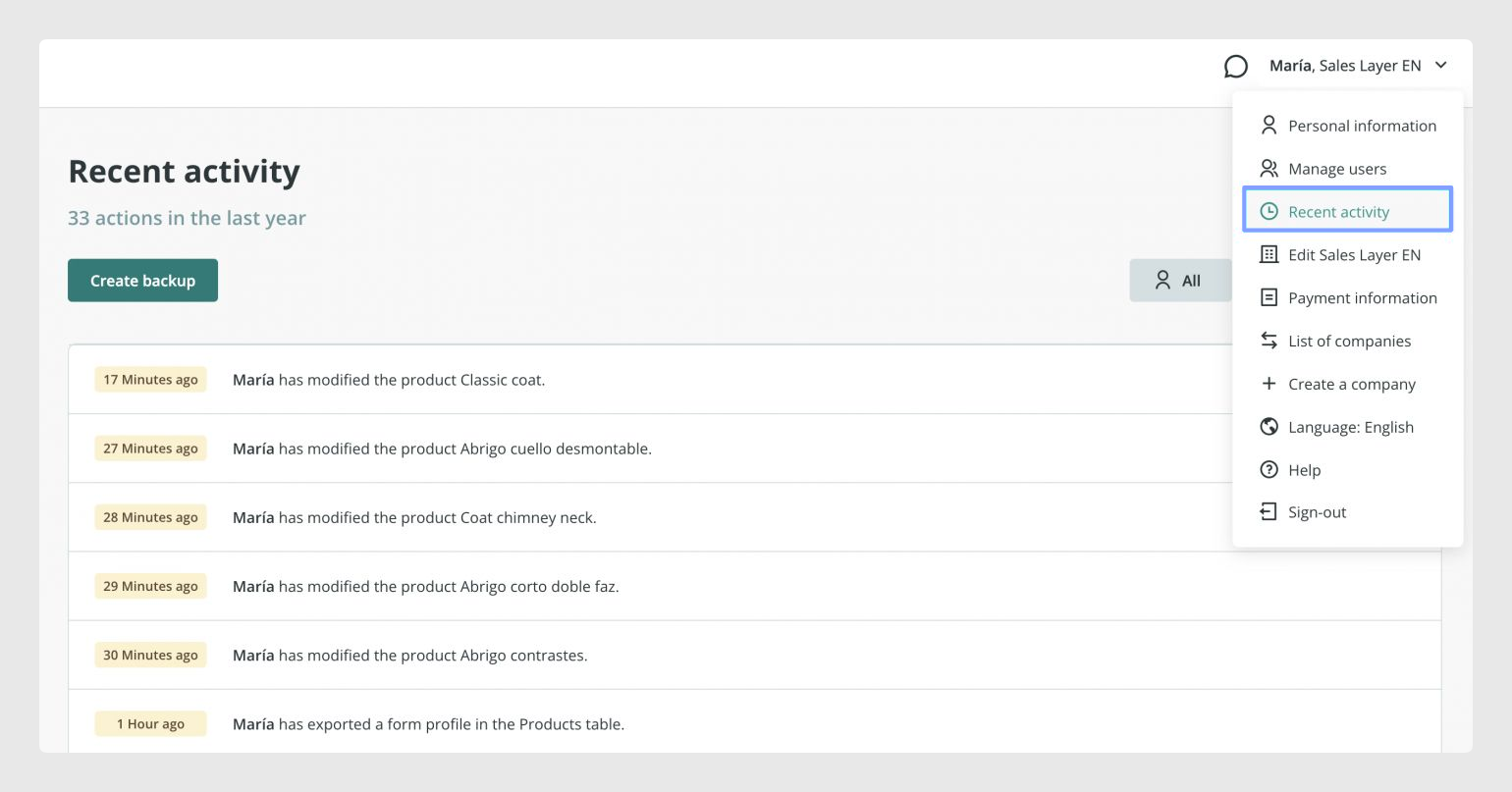
Task: Open the chat bubble icon in header
Action: click(1235, 66)
